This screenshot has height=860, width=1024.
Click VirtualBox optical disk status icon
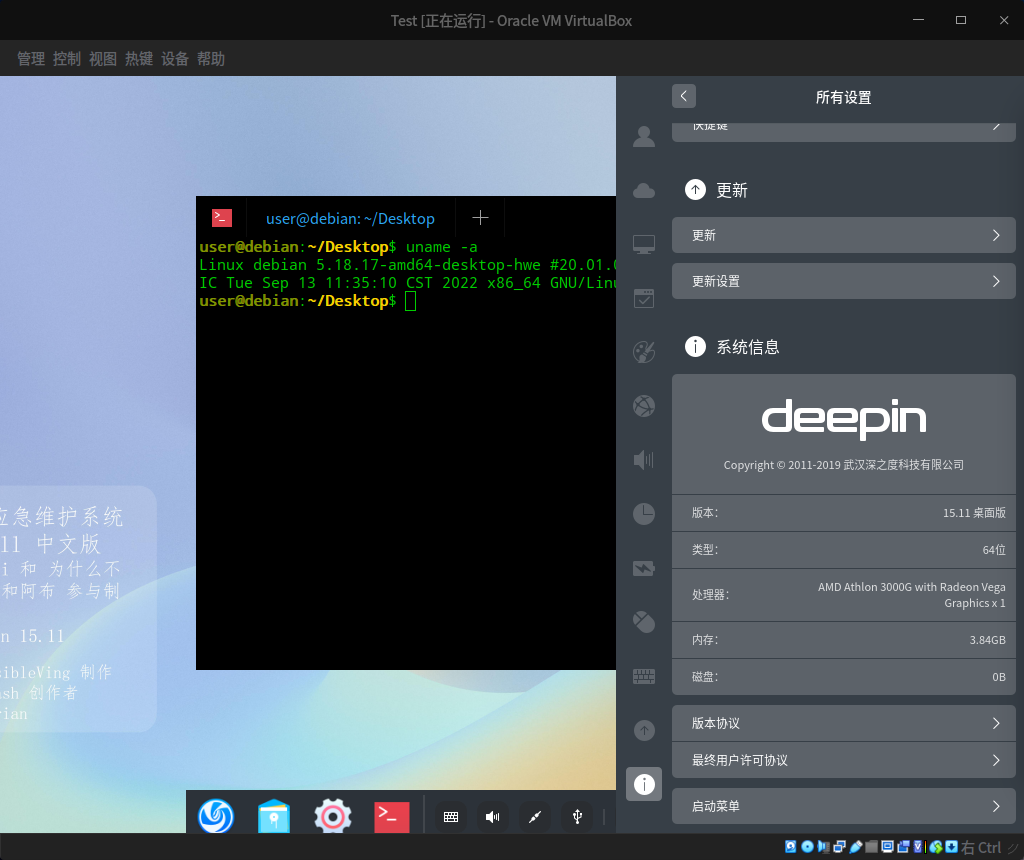[807, 847]
